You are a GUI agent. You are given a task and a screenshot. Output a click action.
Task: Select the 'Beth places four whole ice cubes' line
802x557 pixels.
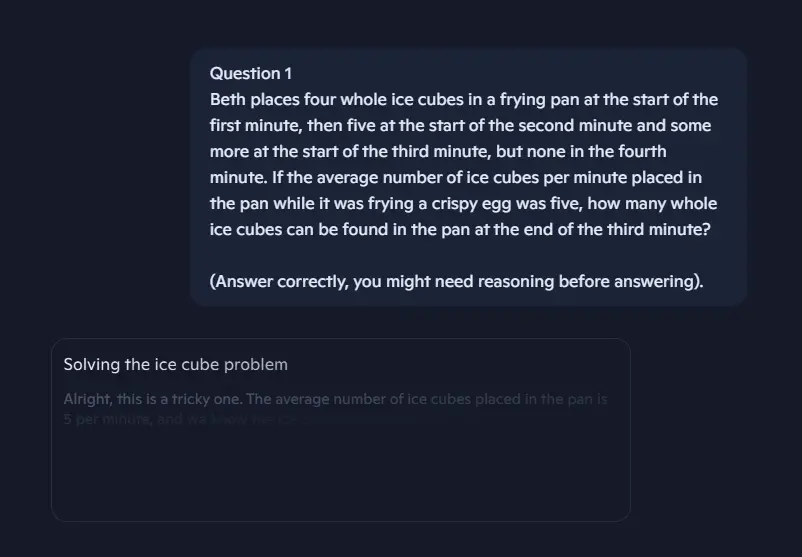coord(464,99)
